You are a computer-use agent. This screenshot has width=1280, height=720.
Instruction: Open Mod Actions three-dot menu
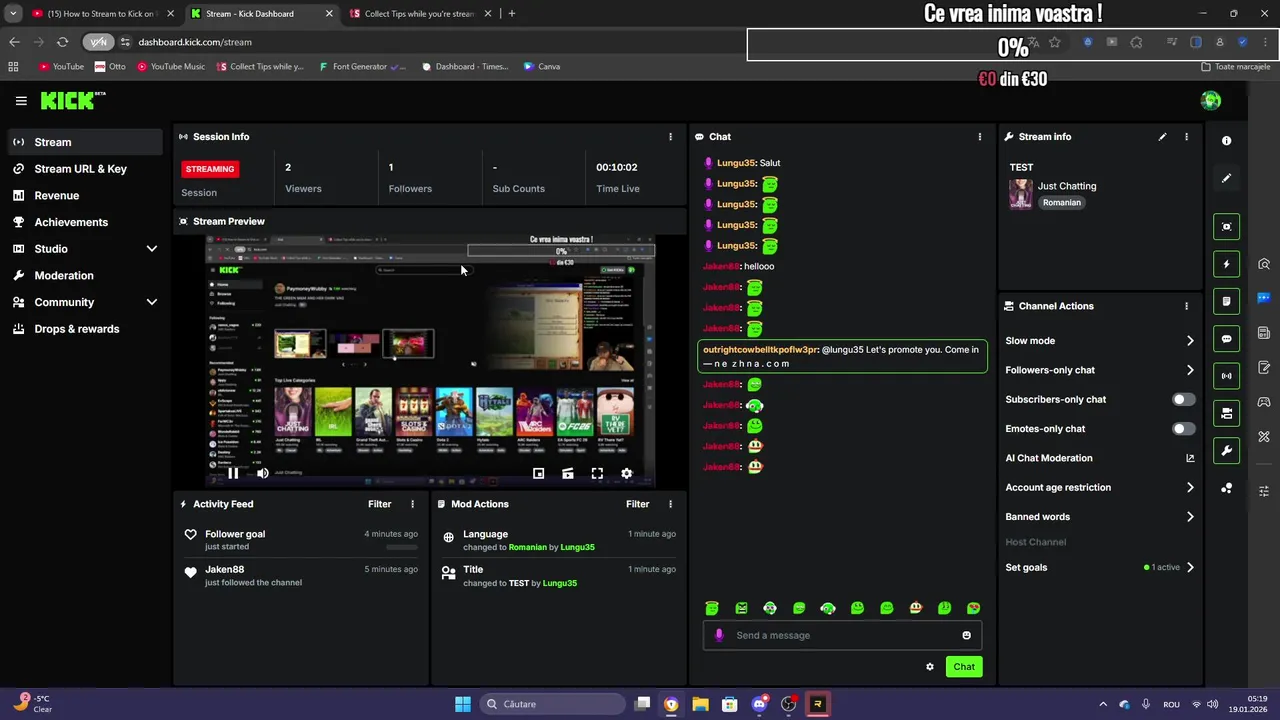pyautogui.click(x=670, y=504)
